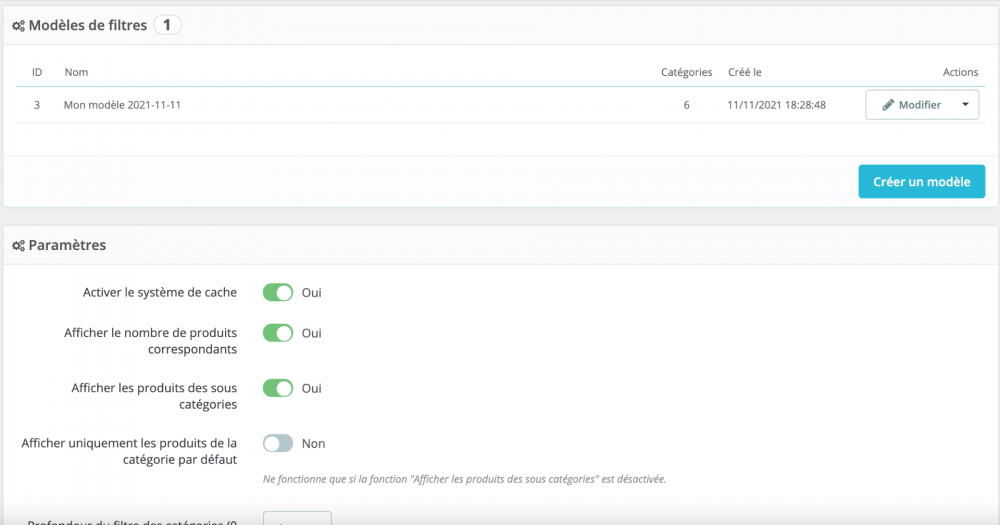
Task: Click the gears icon beside Paramètres heading
Action: [x=18, y=245]
